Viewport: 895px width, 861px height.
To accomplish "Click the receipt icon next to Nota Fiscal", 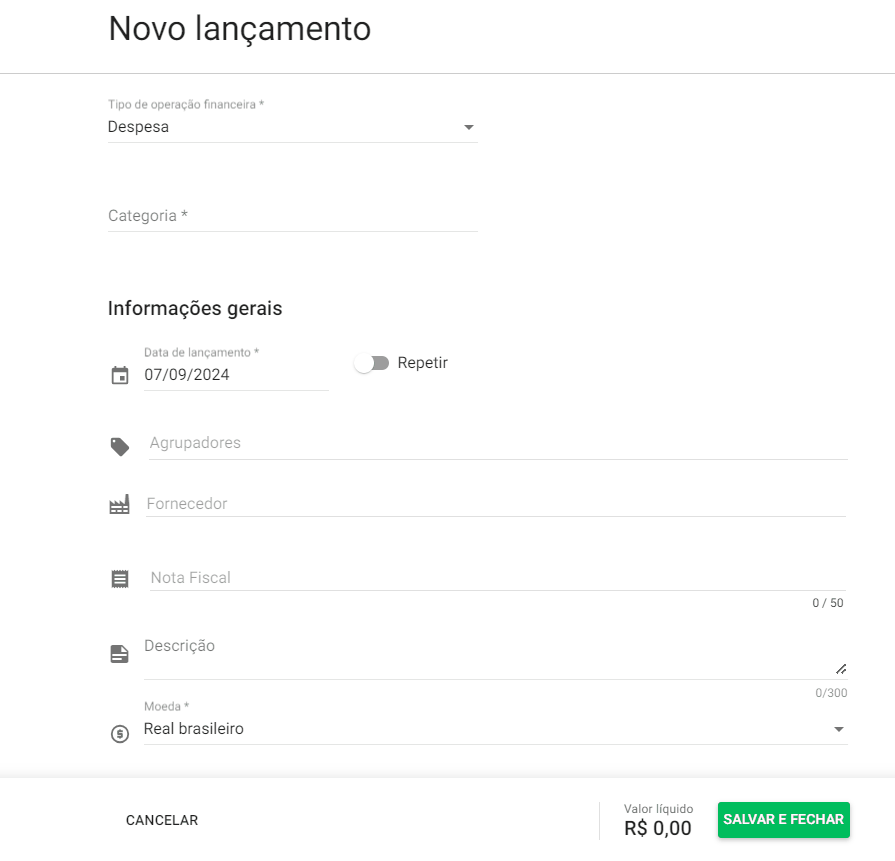I will tap(119, 578).
